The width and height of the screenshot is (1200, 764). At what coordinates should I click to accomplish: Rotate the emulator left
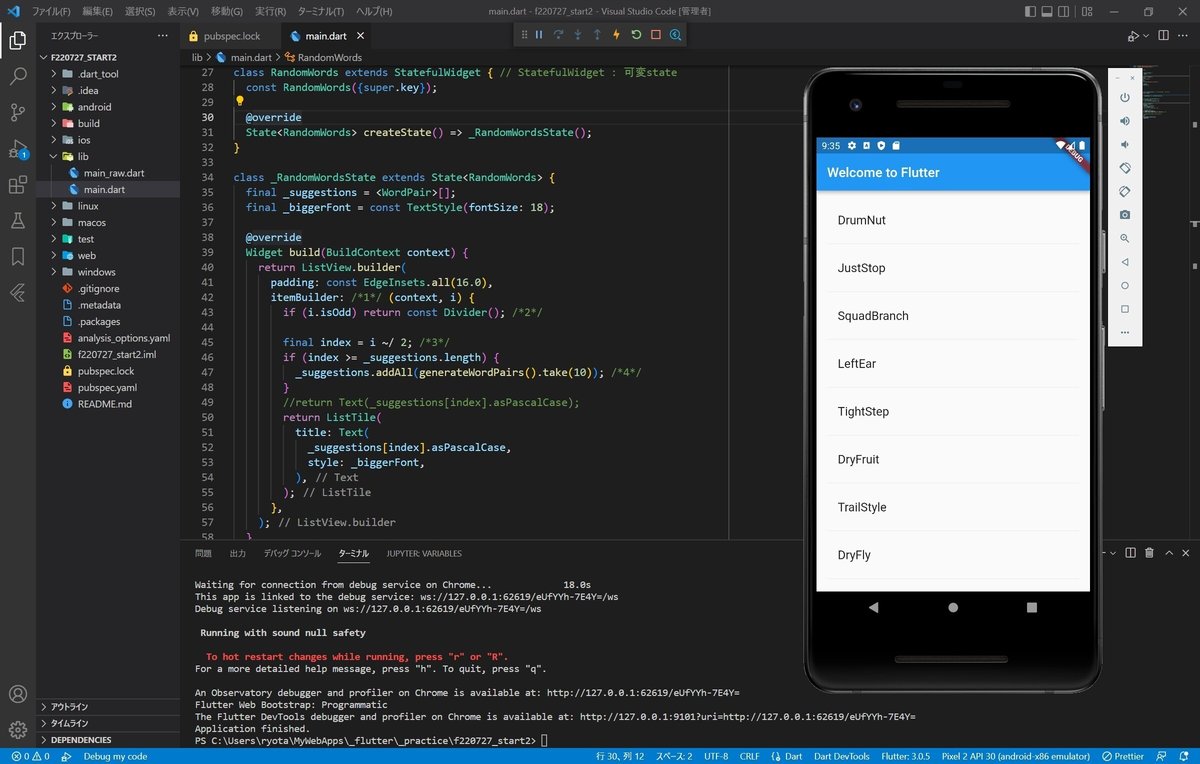coord(1125,168)
